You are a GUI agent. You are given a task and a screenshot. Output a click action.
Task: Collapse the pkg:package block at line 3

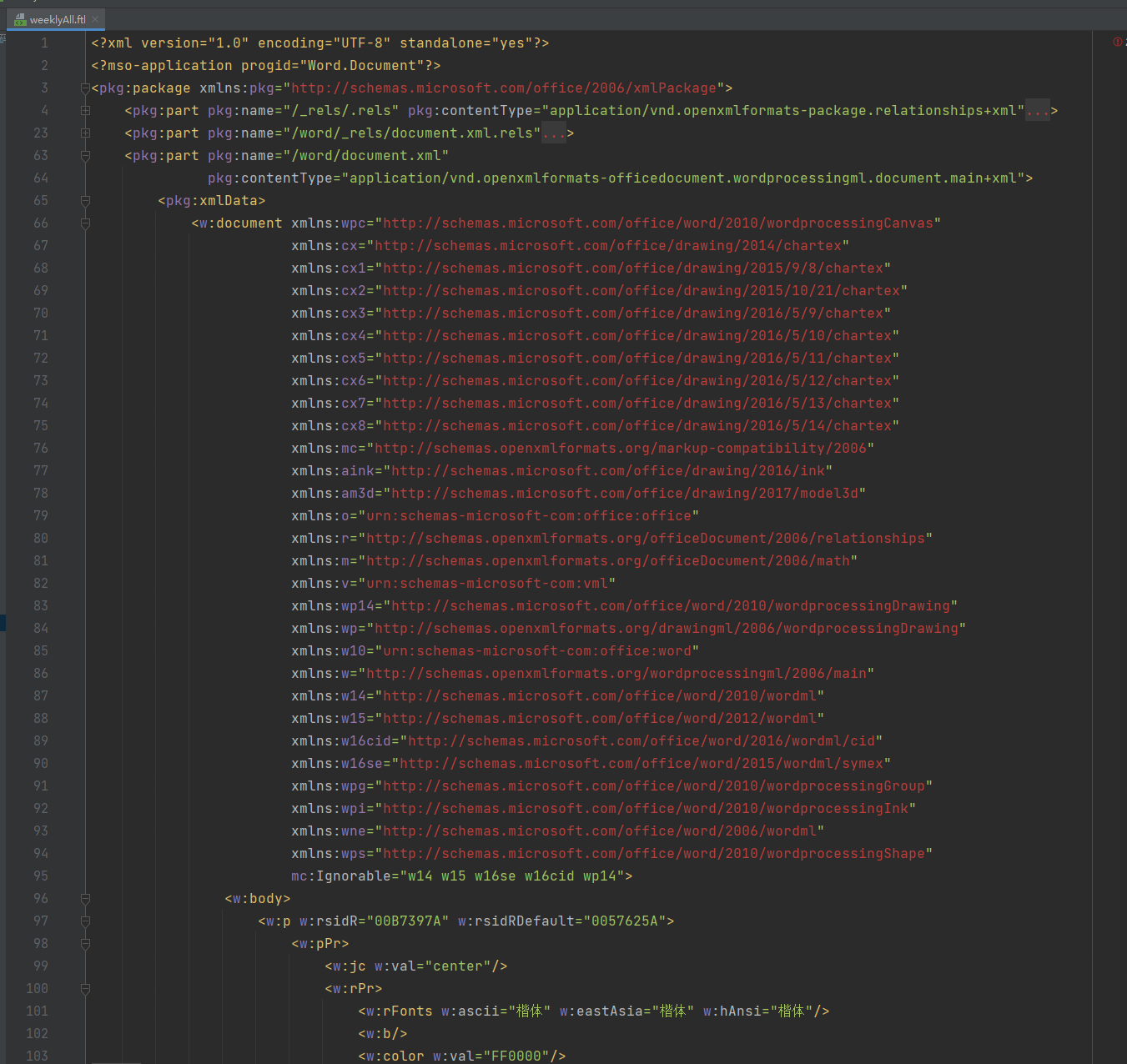click(x=85, y=88)
